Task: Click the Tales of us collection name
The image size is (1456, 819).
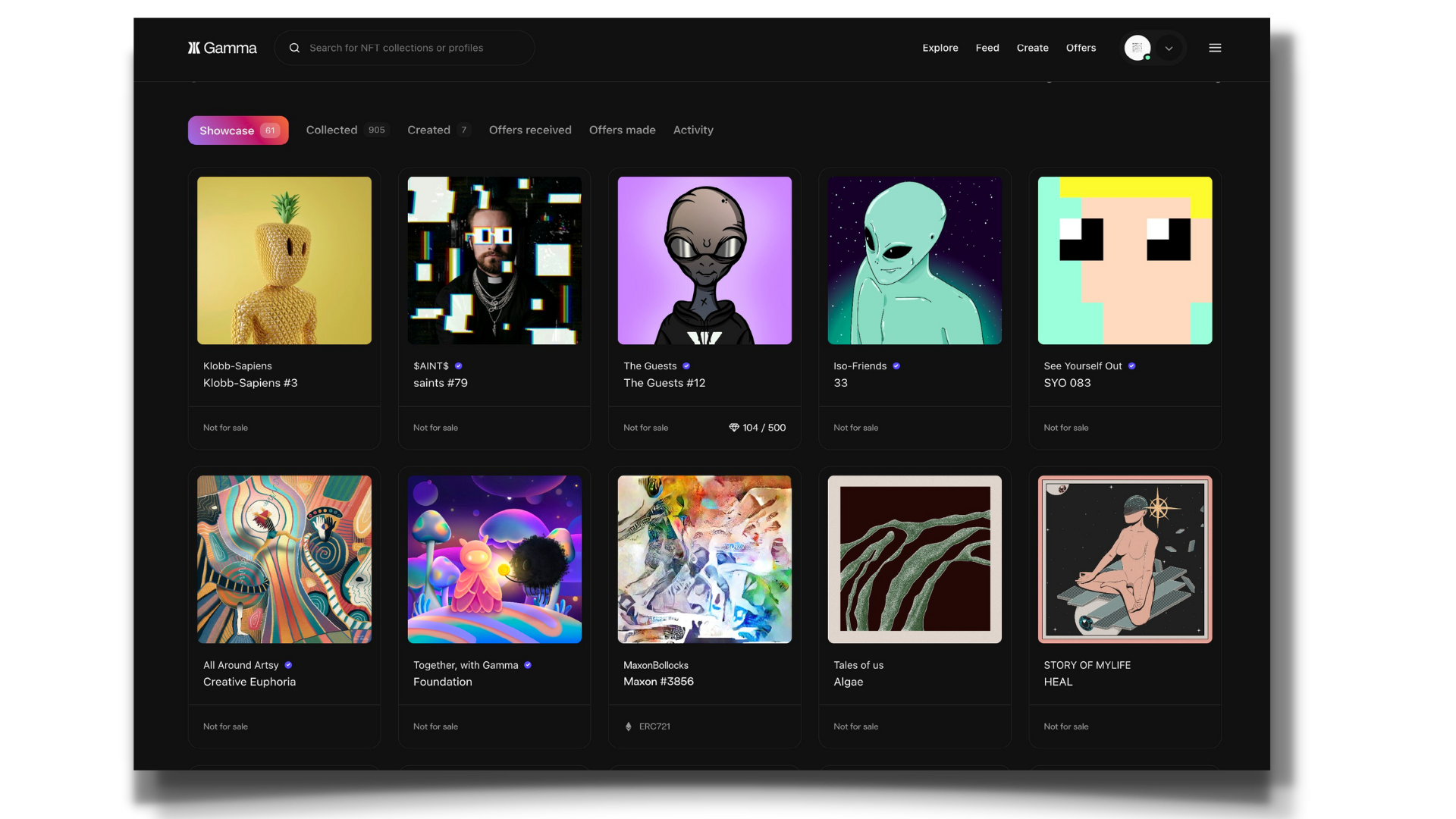Action: coord(858,665)
